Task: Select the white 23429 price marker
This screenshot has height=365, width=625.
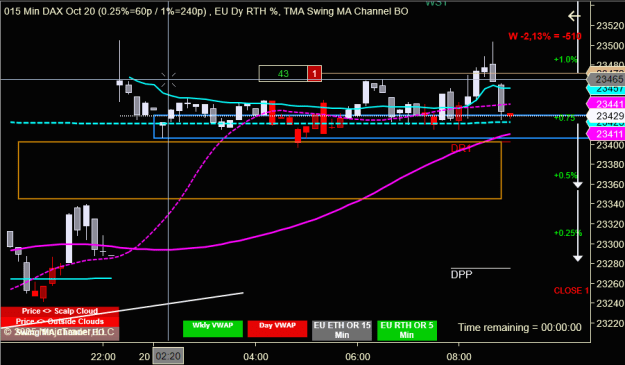Action: [607, 116]
